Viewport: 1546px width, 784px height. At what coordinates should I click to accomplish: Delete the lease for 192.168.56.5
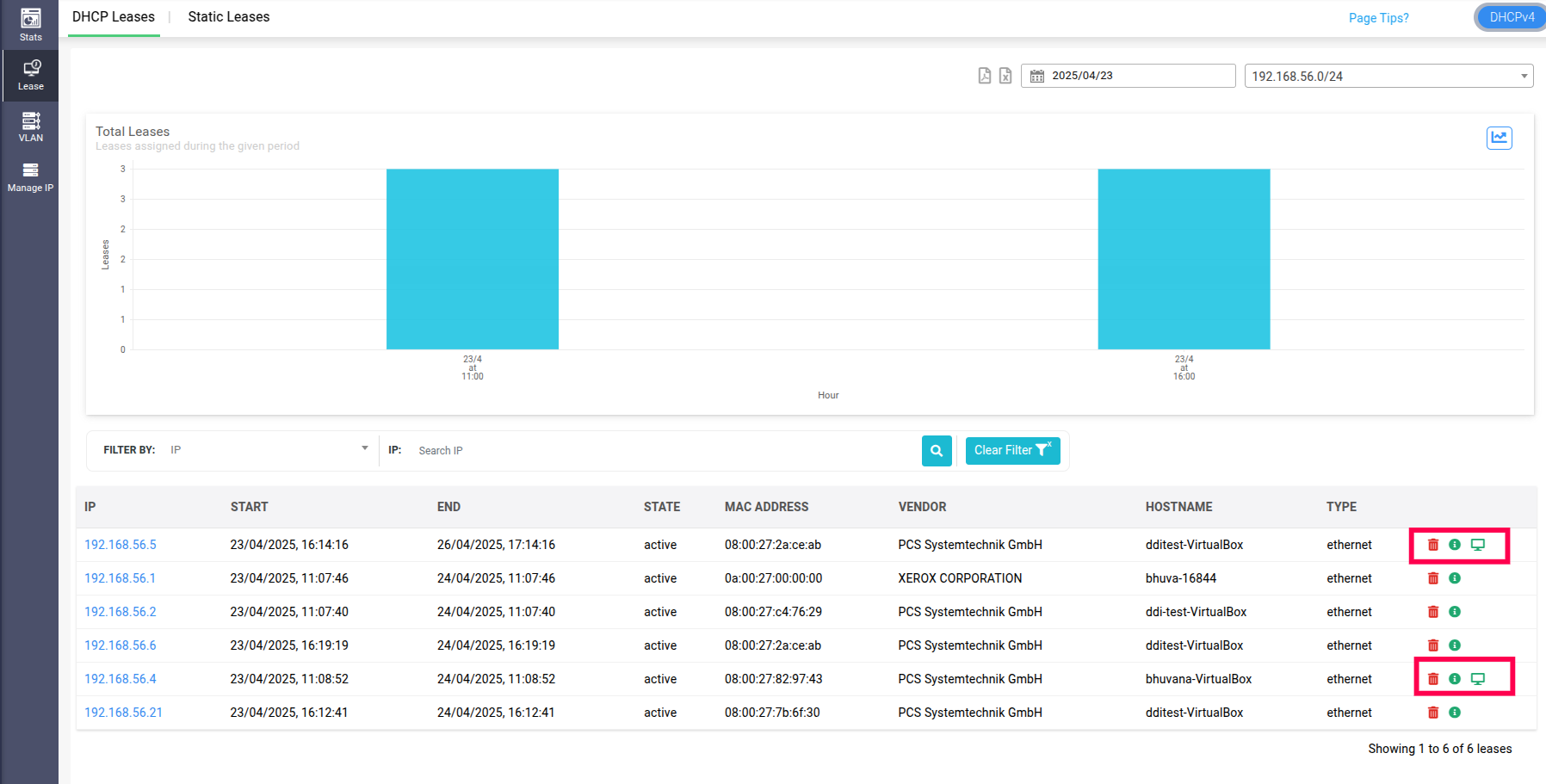click(x=1433, y=545)
